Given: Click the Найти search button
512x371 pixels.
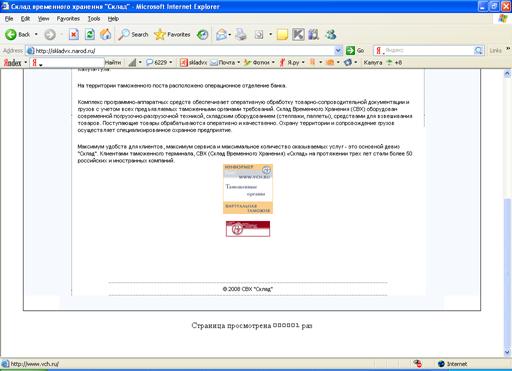Looking at the screenshot, I should pyautogui.click(x=113, y=62).
